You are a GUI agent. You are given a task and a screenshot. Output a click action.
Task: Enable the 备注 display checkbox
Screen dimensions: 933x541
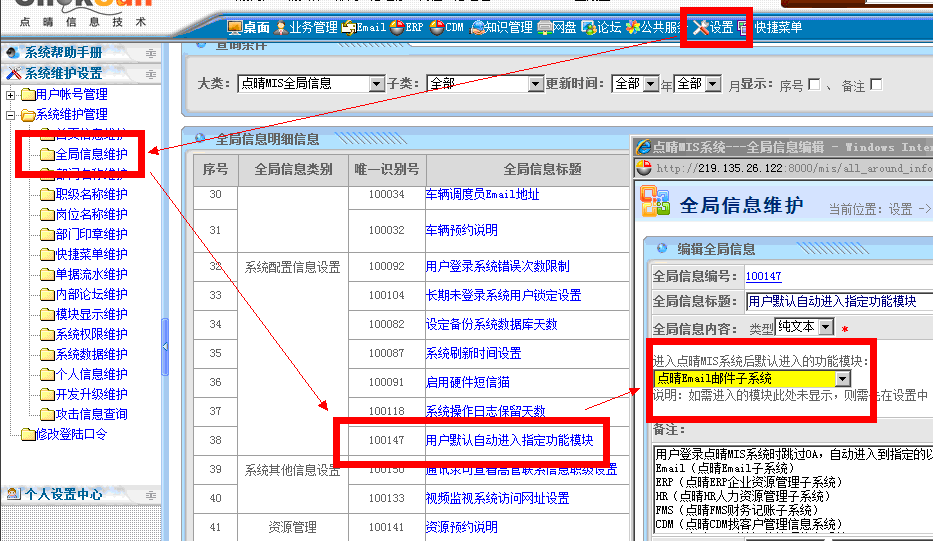[876, 85]
